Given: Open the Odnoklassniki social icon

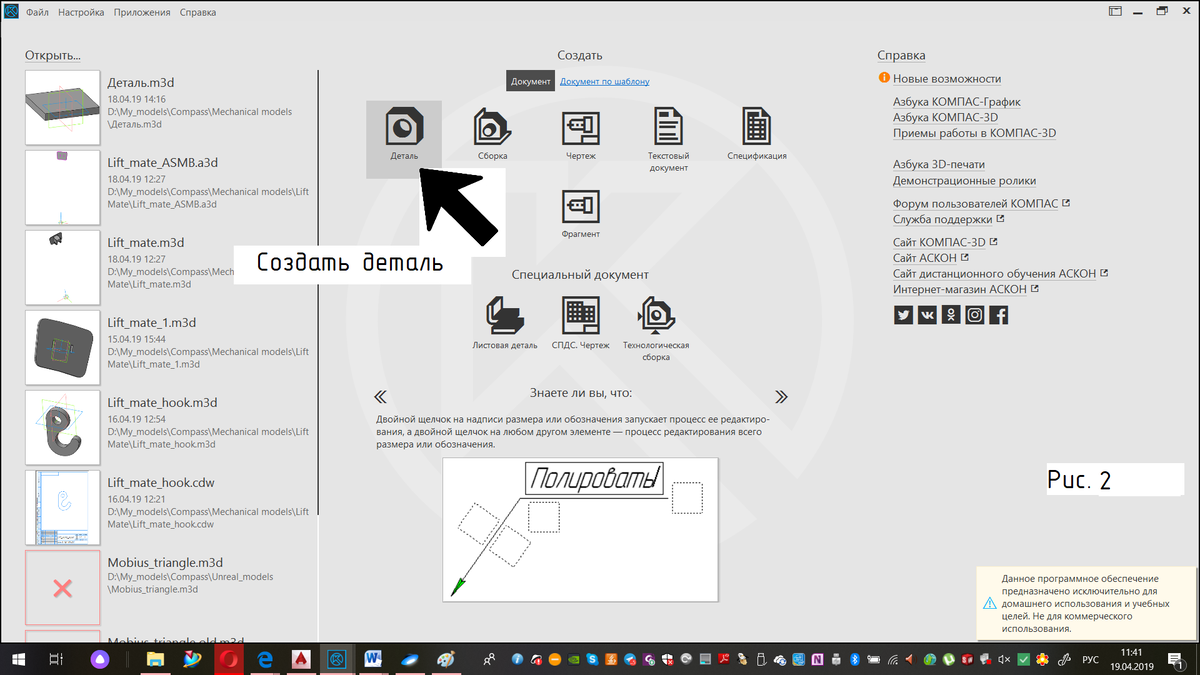Looking at the screenshot, I should click(x=951, y=314).
